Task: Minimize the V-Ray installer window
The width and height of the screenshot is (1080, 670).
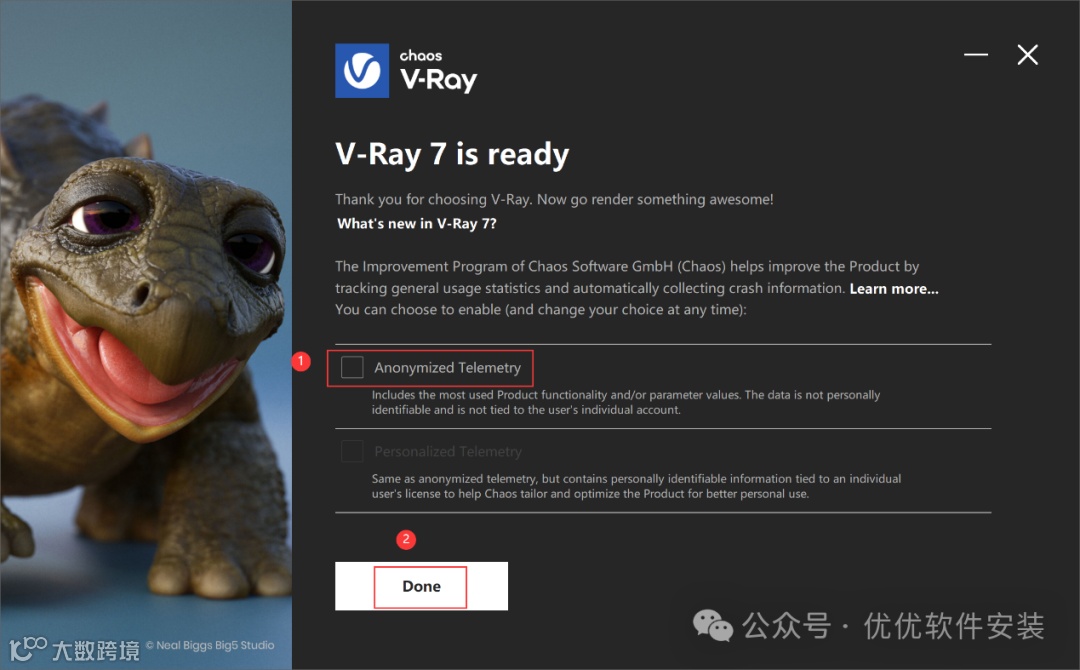Action: pos(975,54)
